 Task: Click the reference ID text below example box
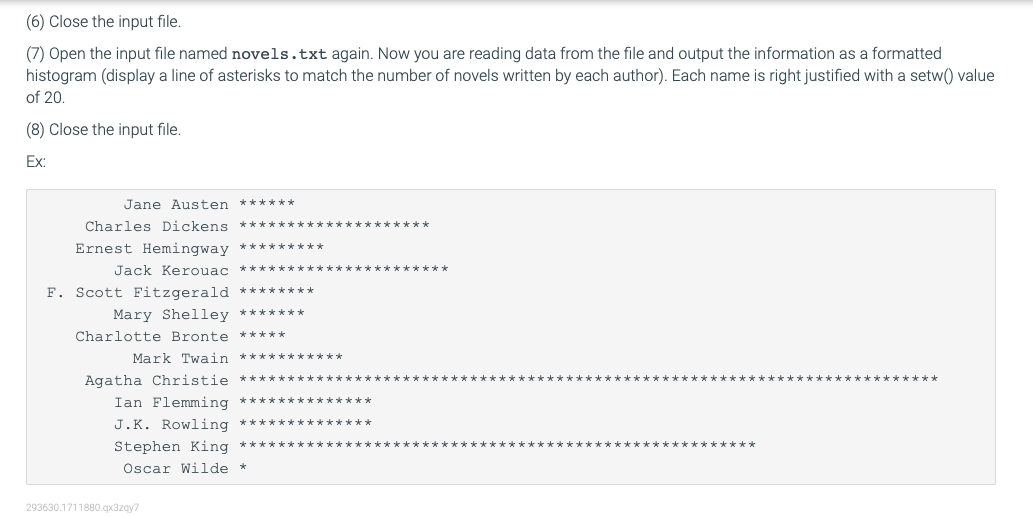click(82, 507)
